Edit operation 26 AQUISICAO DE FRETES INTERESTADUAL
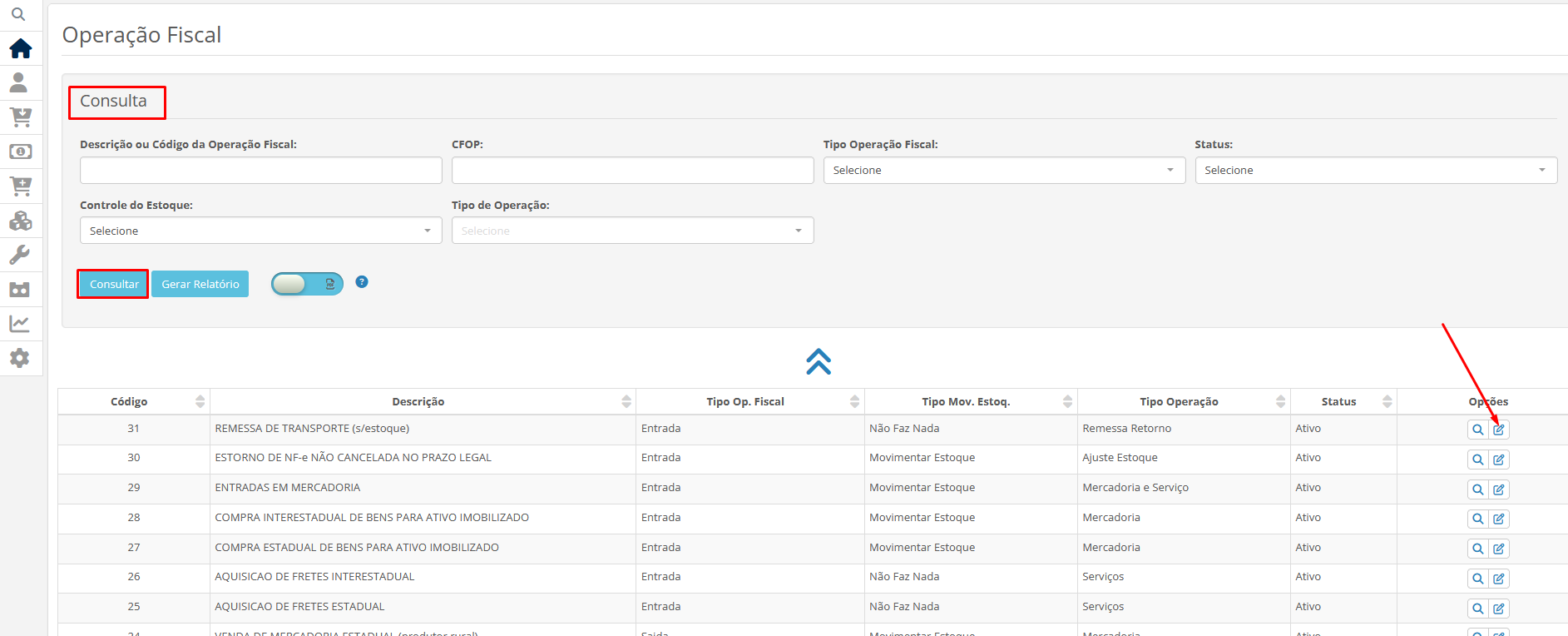1568x636 pixels. 1499,579
